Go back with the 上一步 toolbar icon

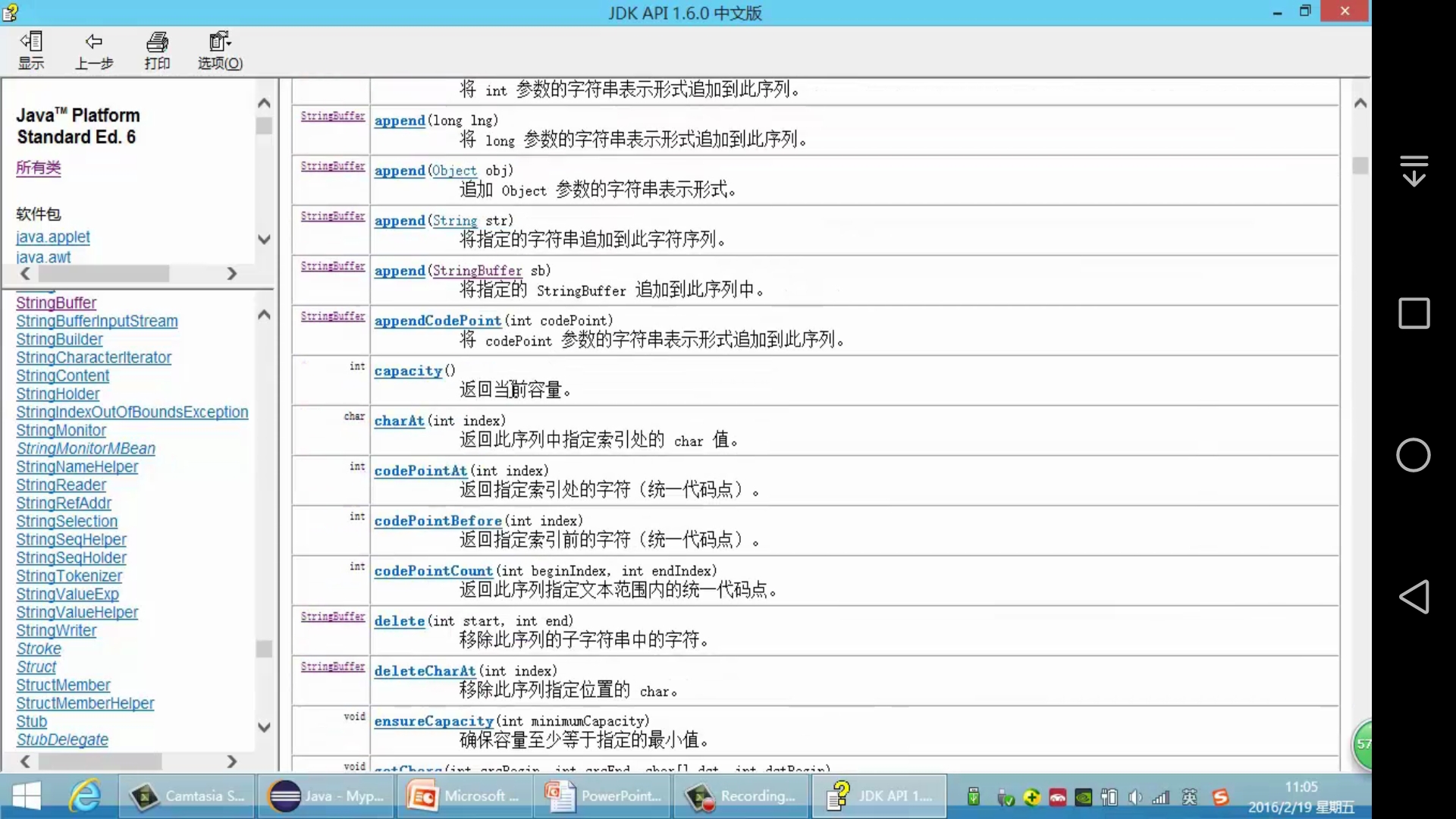[x=94, y=51]
